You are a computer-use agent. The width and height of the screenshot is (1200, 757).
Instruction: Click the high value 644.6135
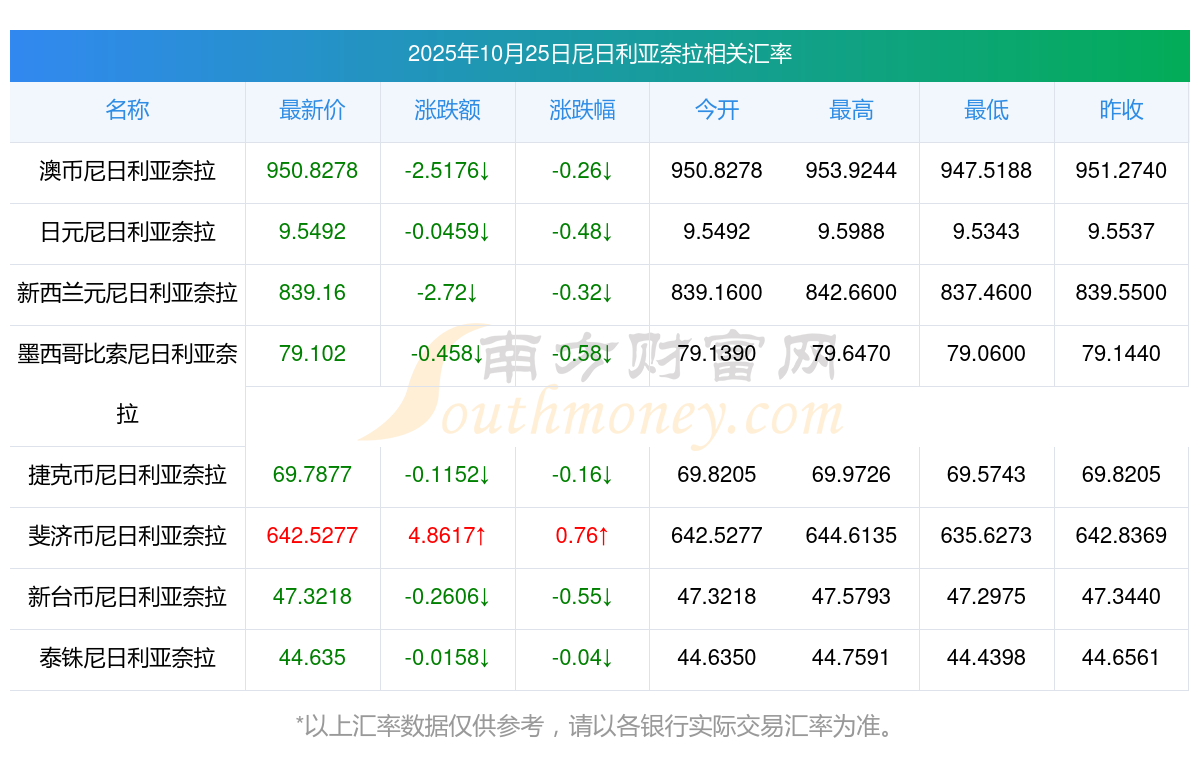(x=851, y=536)
